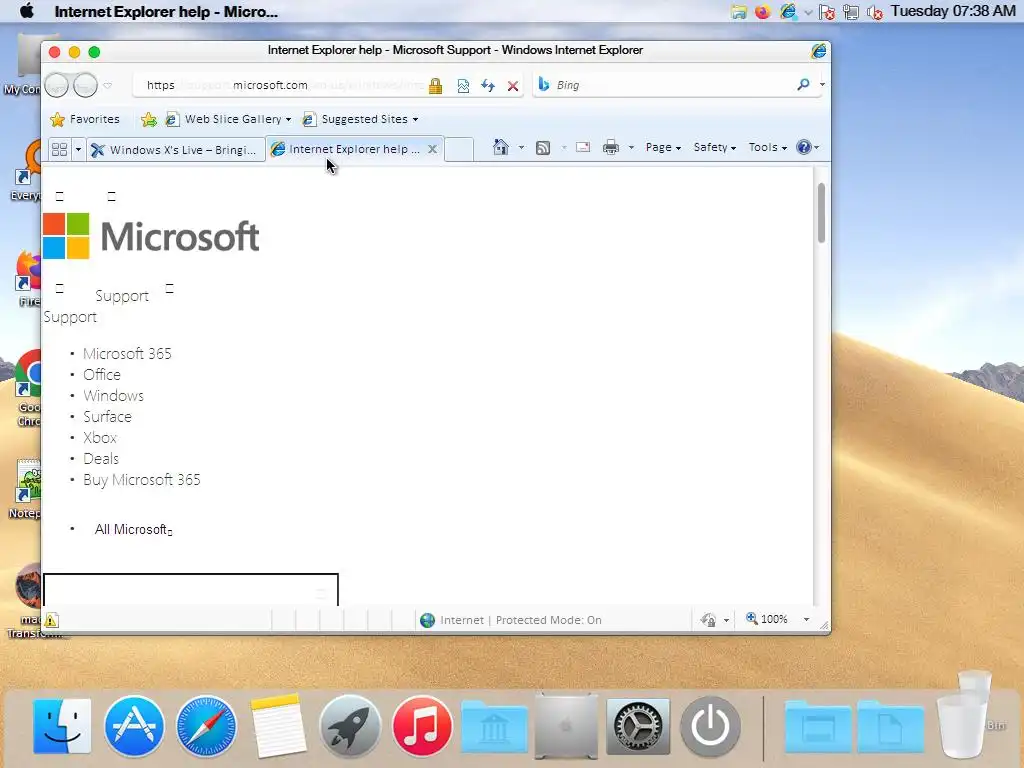This screenshot has height=768, width=1024.
Task: Click the status bar warning icon
Action: coord(51,620)
